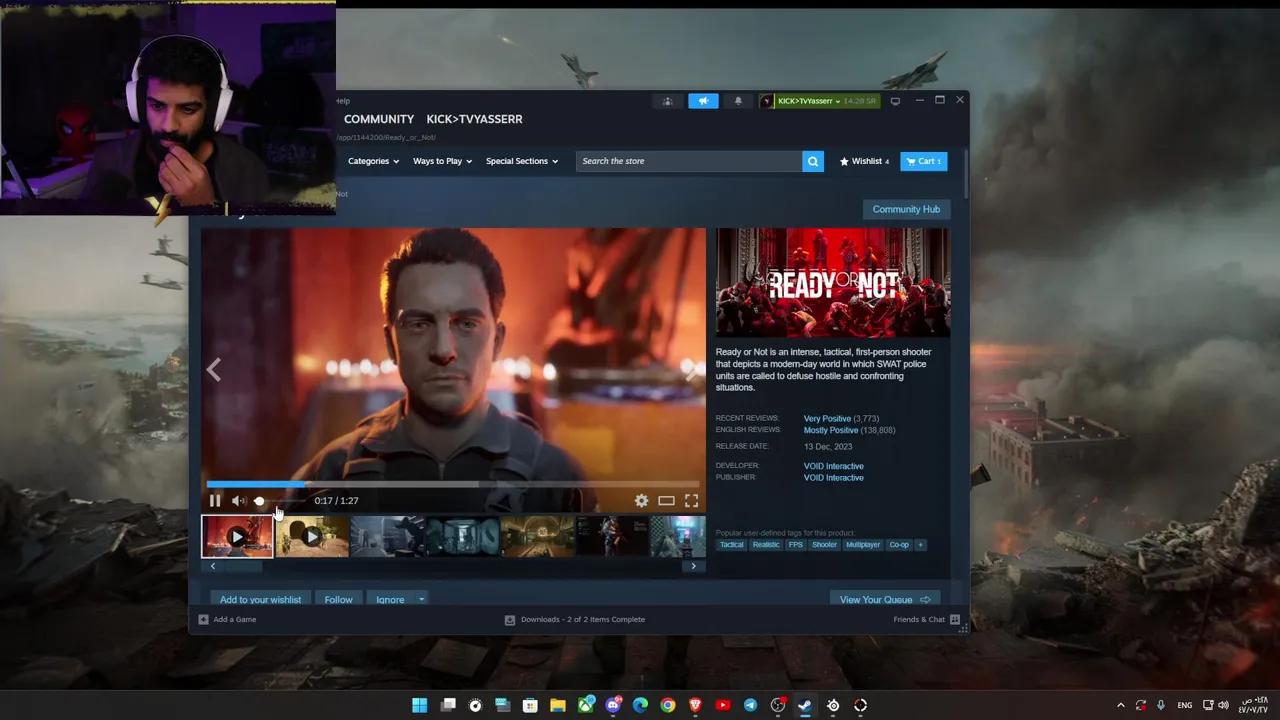Expand Ways to Play menu
1280x720 pixels.
tap(442, 161)
